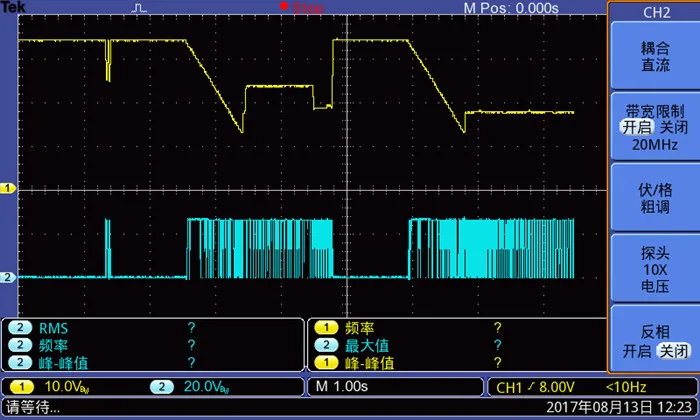Select the CH2 menu title tab

click(x=656, y=12)
